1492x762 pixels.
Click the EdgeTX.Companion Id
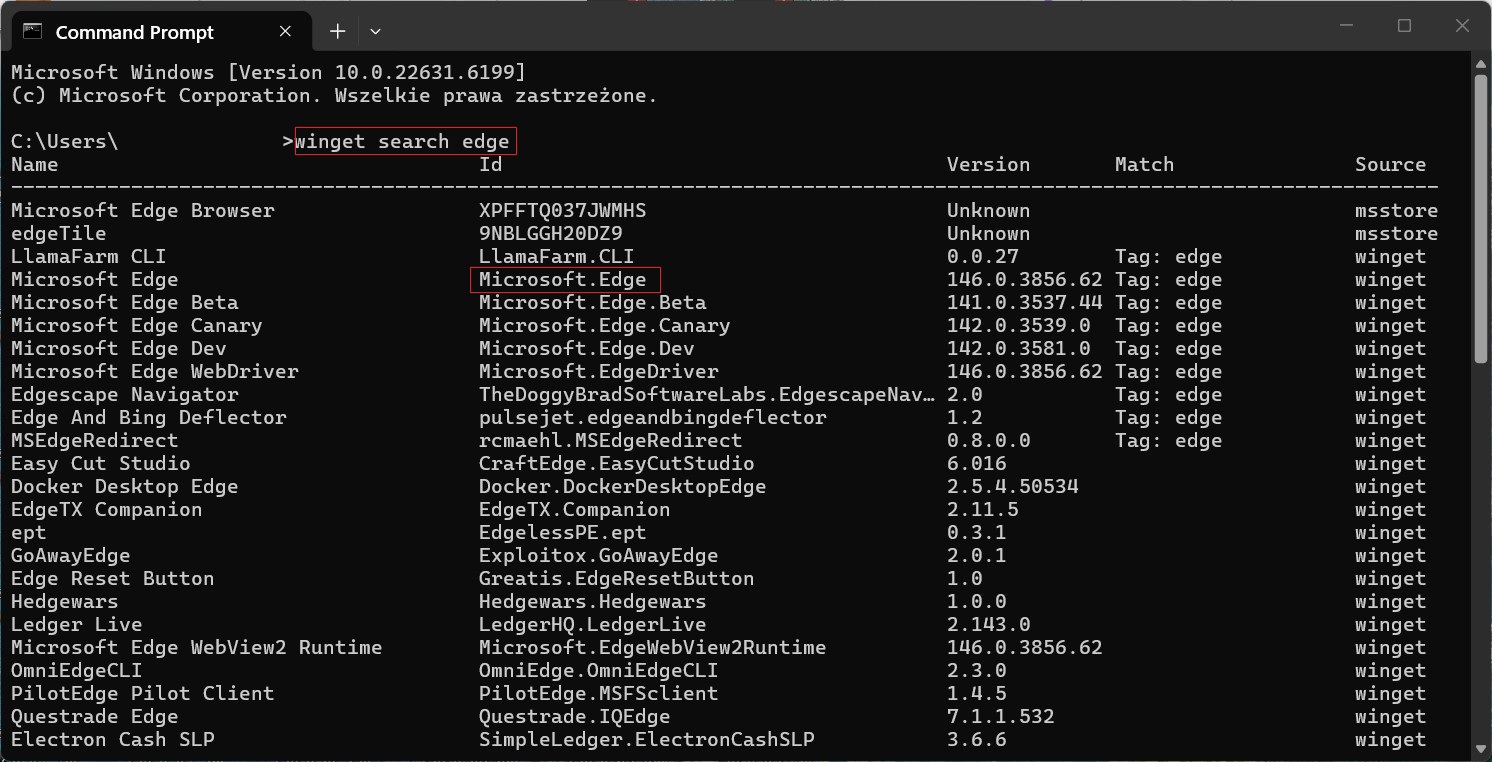[x=574, y=510]
